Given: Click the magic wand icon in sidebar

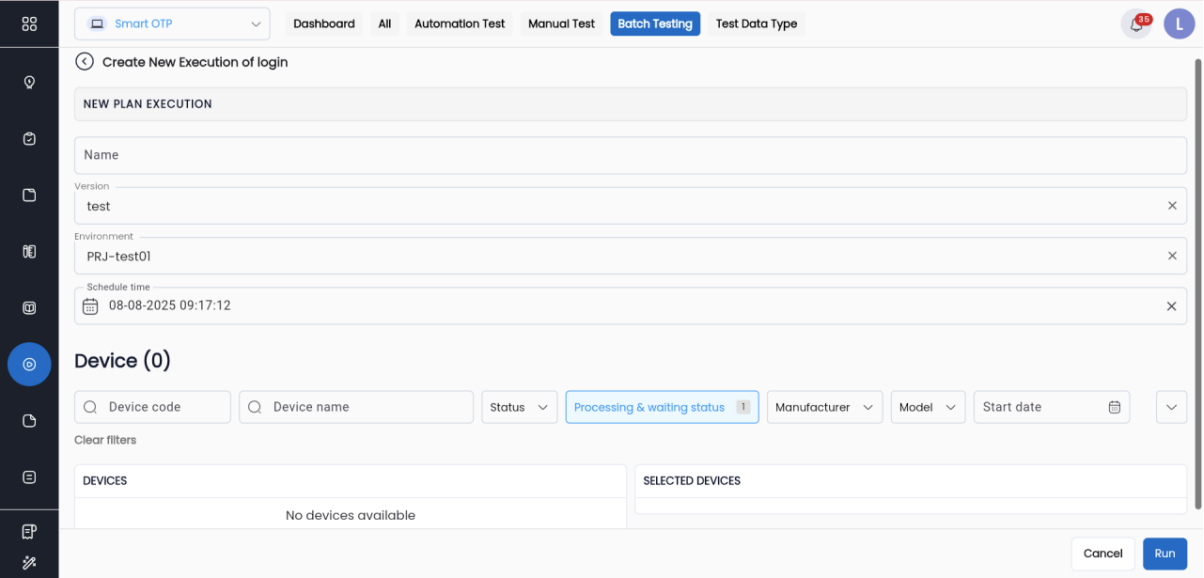Looking at the screenshot, I should (x=29, y=562).
